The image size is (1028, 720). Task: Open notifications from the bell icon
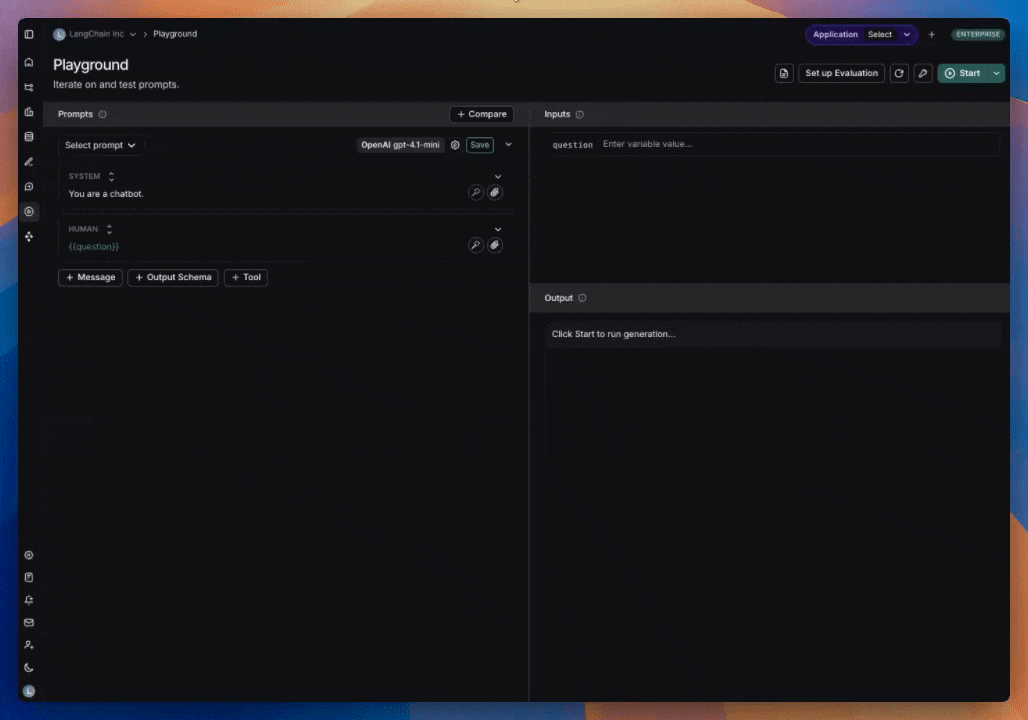tap(29, 599)
